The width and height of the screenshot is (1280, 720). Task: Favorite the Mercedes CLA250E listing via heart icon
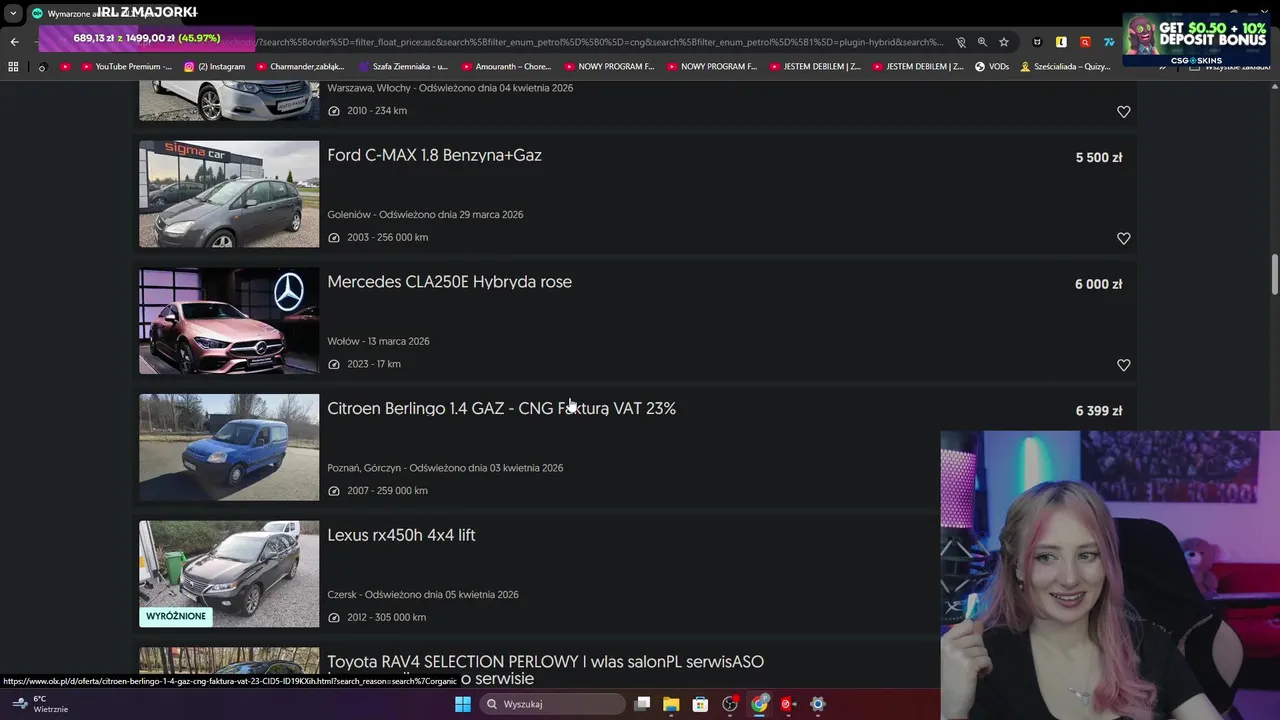click(x=1123, y=365)
